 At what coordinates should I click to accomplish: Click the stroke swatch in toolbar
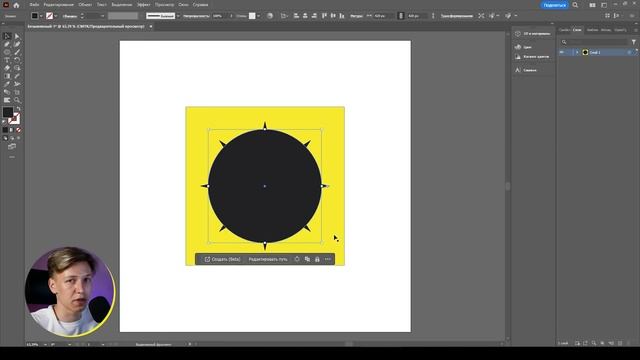pyautogui.click(x=14, y=119)
